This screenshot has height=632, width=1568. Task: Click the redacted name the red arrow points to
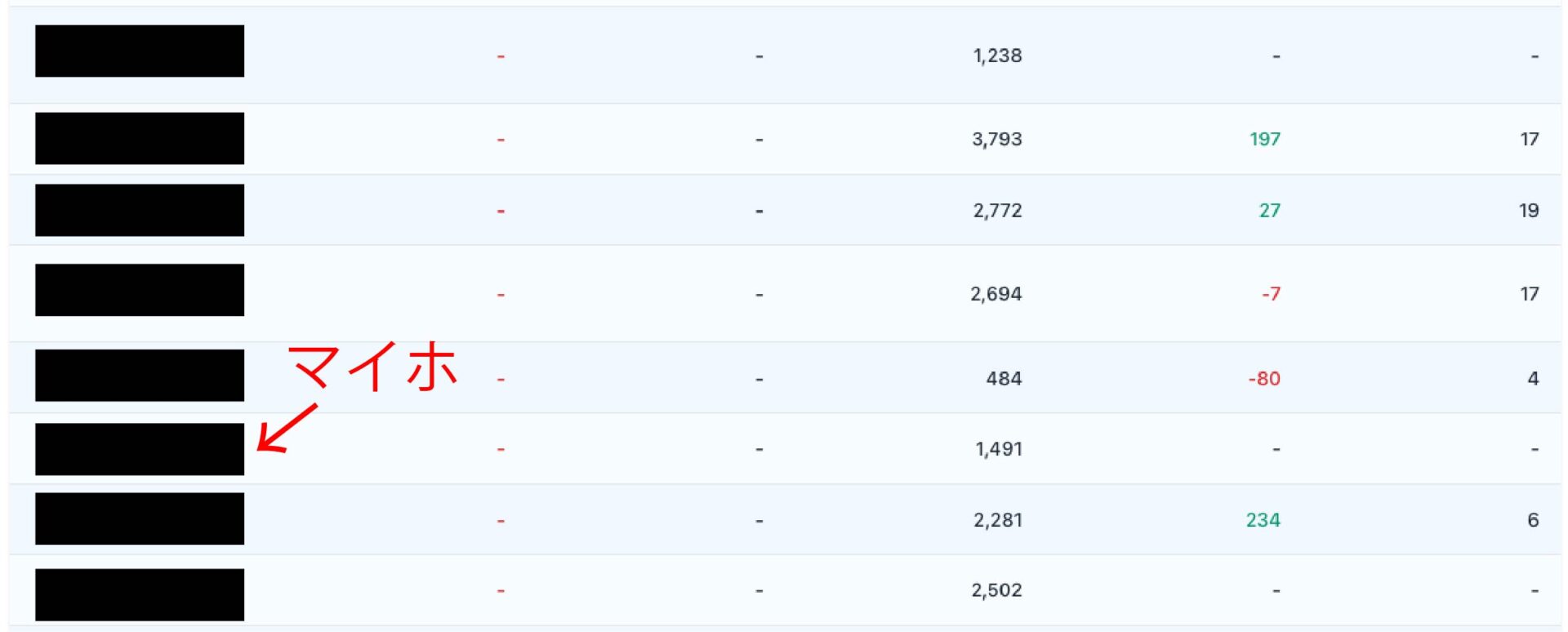(140, 449)
